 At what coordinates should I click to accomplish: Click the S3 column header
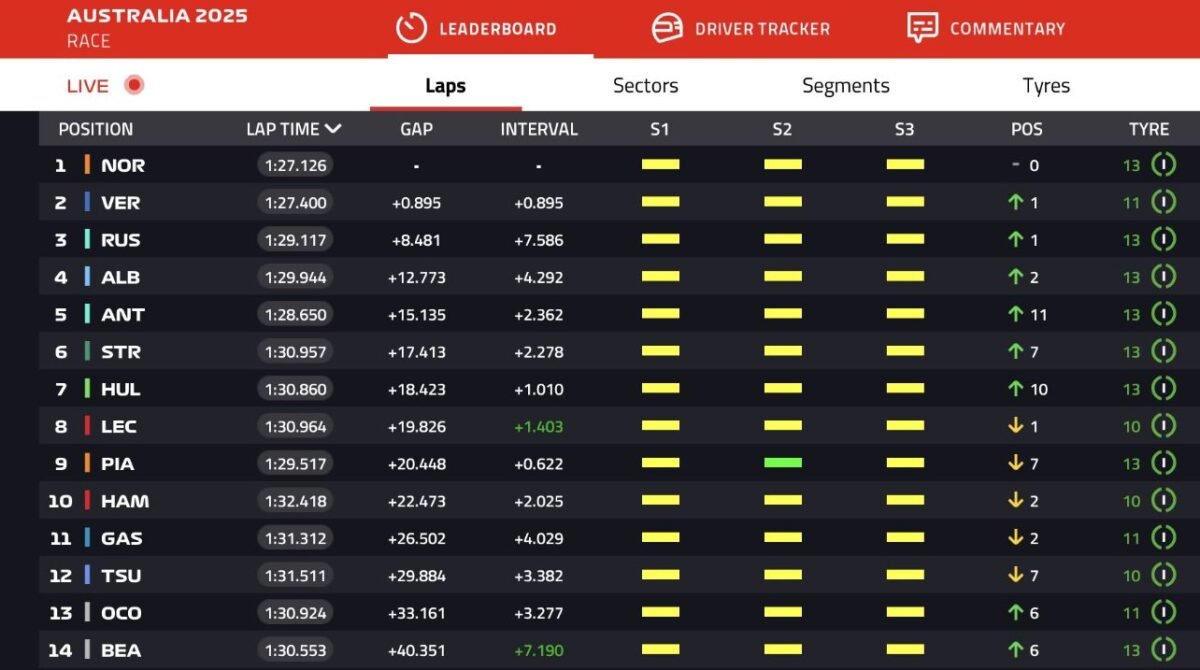click(905, 129)
